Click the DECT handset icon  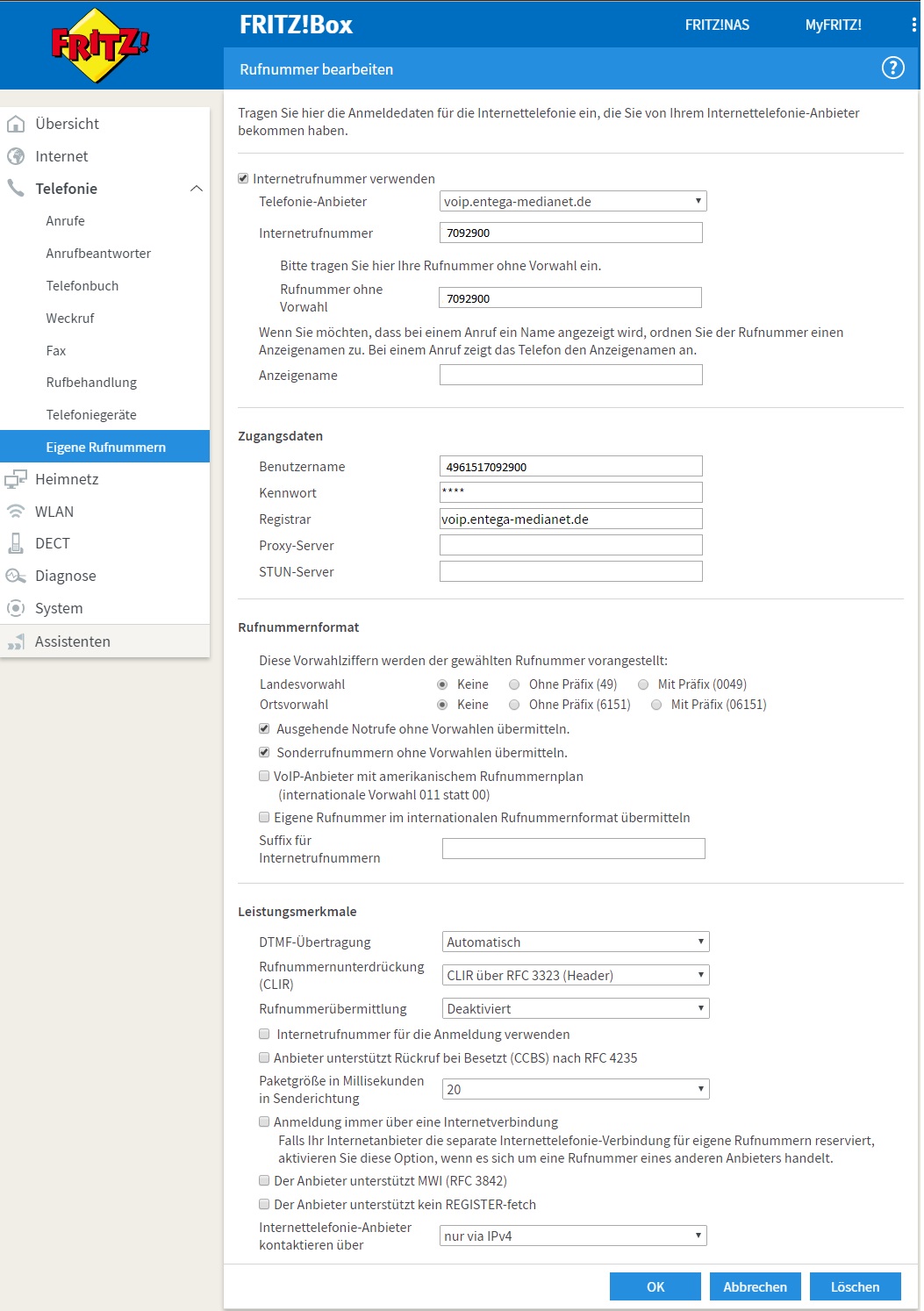click(x=16, y=543)
